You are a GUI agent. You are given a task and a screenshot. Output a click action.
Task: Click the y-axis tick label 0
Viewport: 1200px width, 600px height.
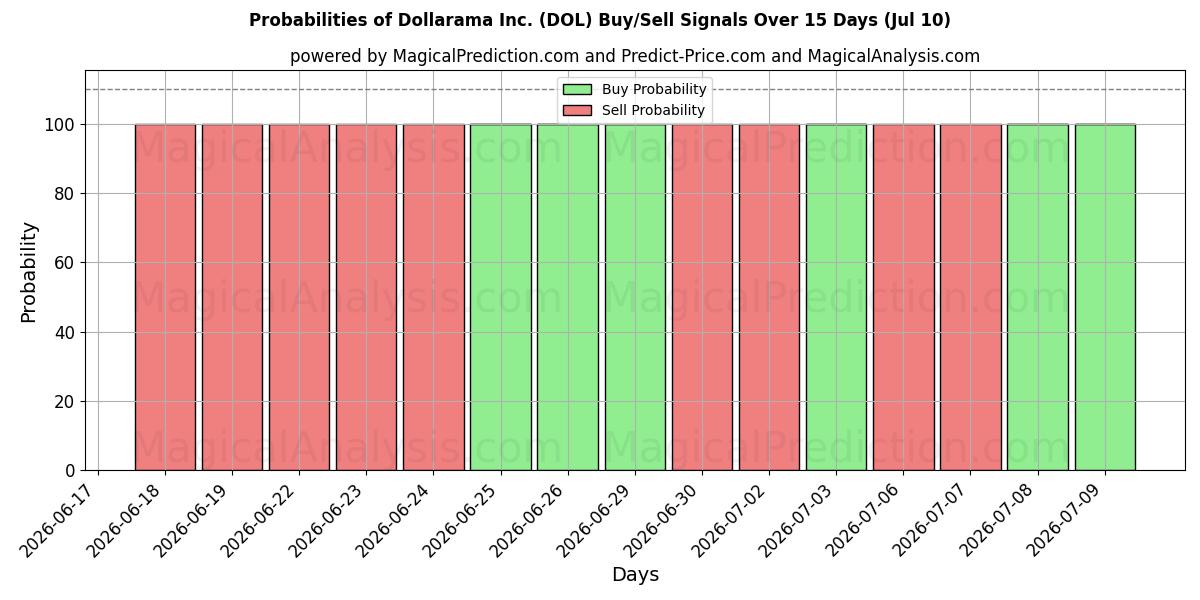pos(72,471)
